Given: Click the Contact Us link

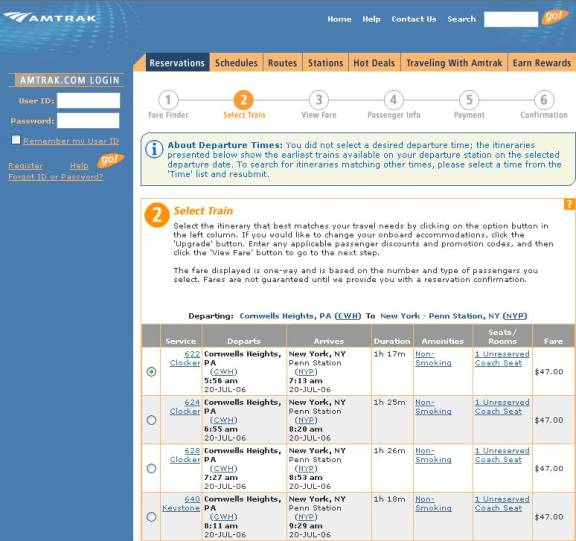Looking at the screenshot, I should pos(414,19).
